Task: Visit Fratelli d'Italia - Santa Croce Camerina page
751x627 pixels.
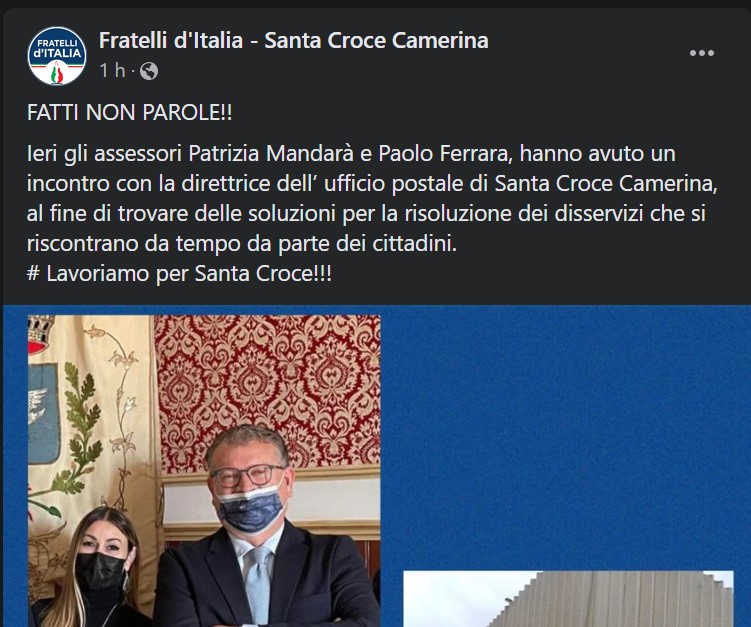Action: [x=294, y=40]
